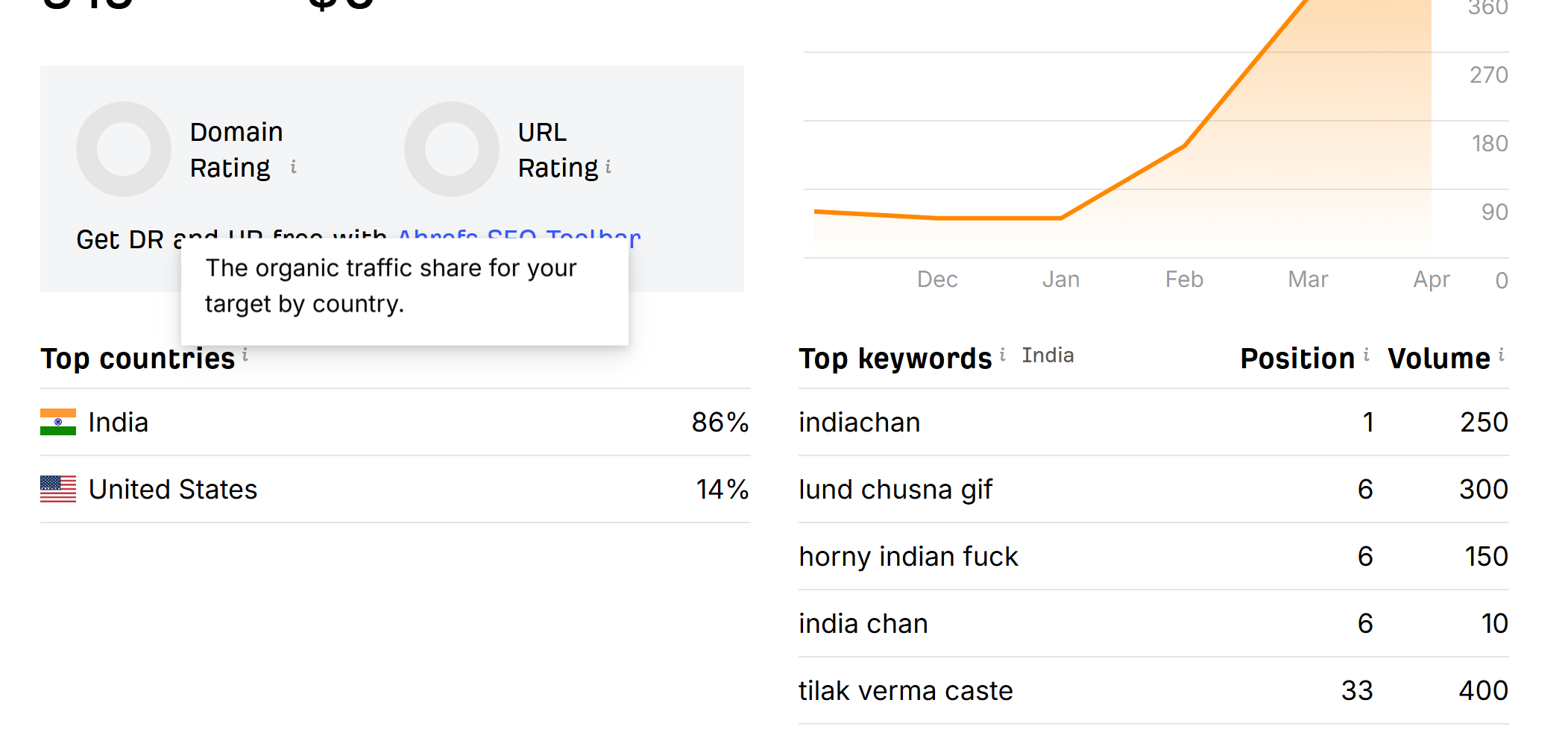This screenshot has width=1568, height=729.
Task: Click the orange traffic line above Feb
Action: tap(1184, 146)
